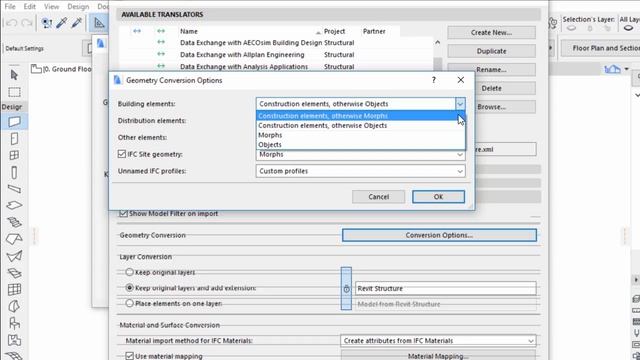Activate the Roof tool
This screenshot has height=360, width=640.
(14, 239)
